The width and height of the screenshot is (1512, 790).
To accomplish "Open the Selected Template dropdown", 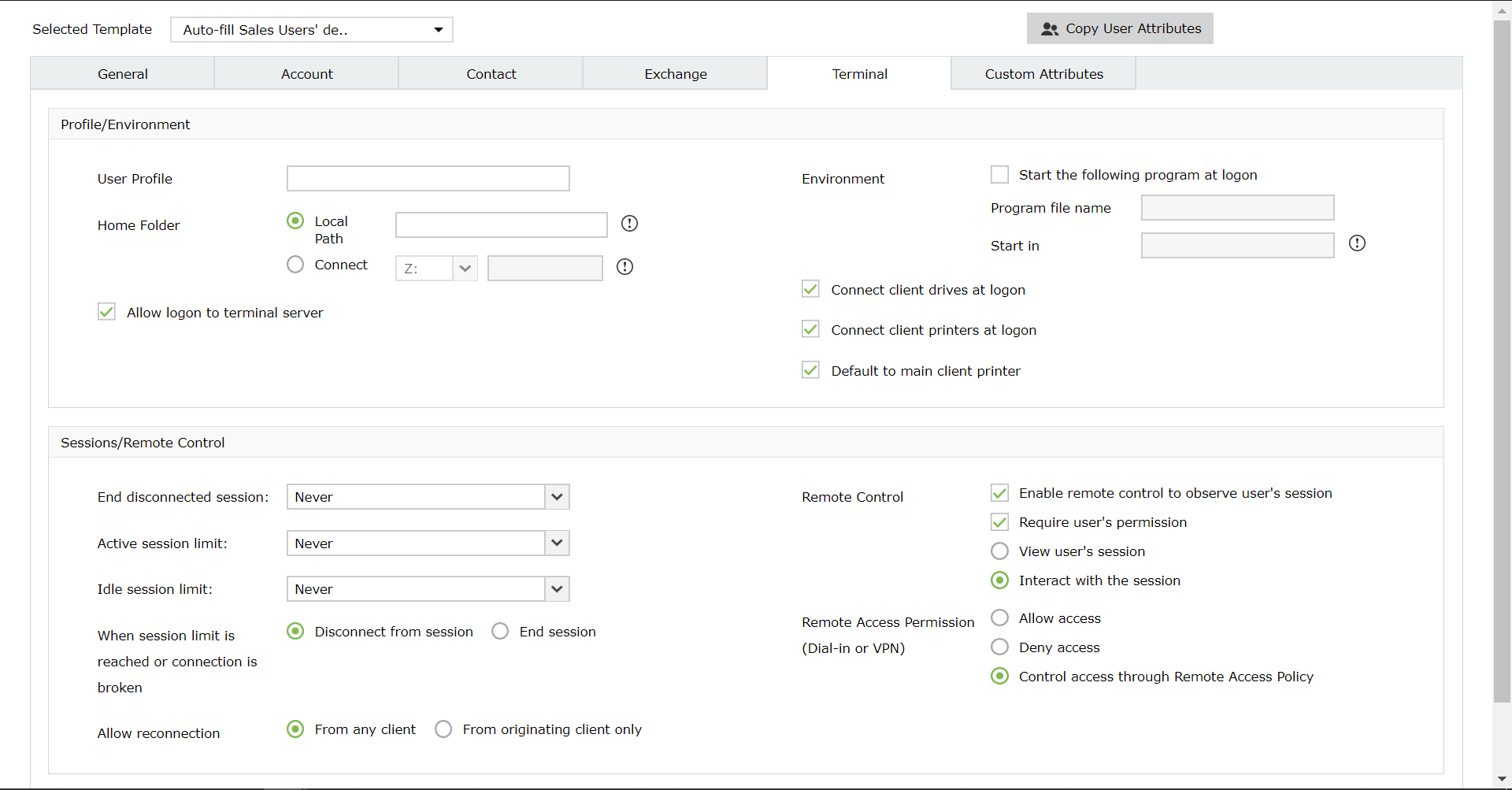I will pos(312,30).
